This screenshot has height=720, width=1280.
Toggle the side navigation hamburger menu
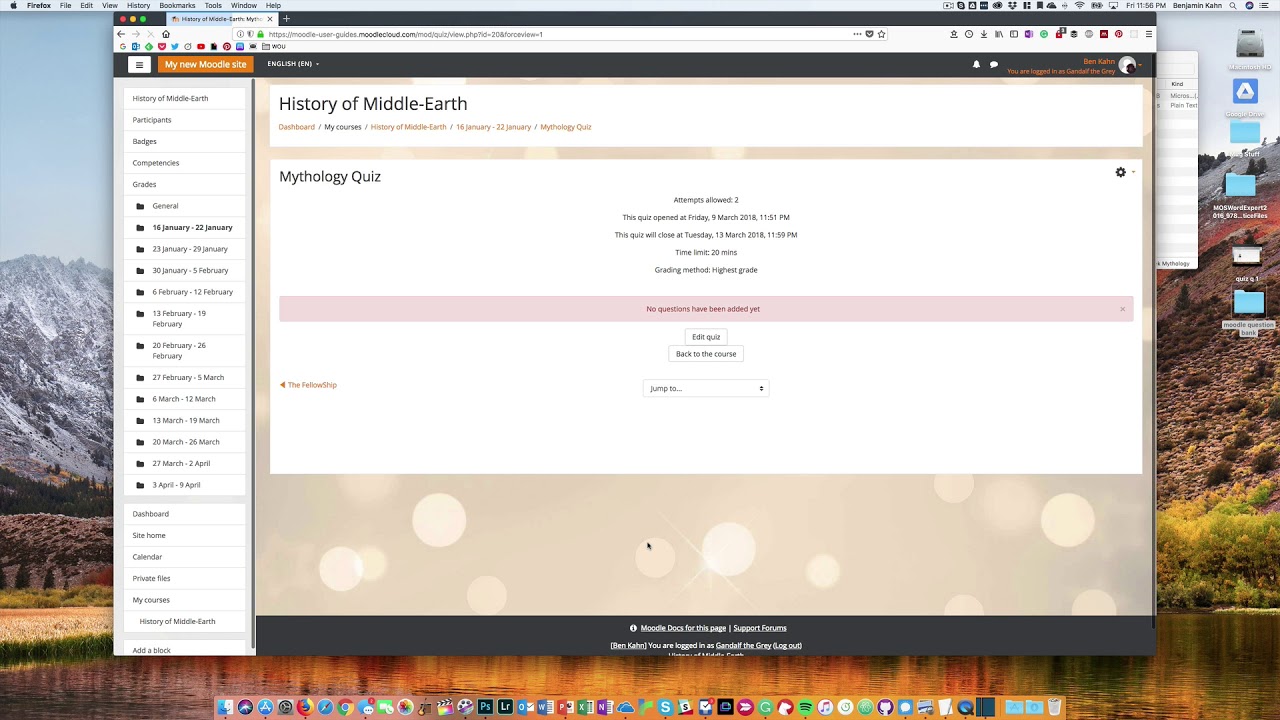coord(139,64)
